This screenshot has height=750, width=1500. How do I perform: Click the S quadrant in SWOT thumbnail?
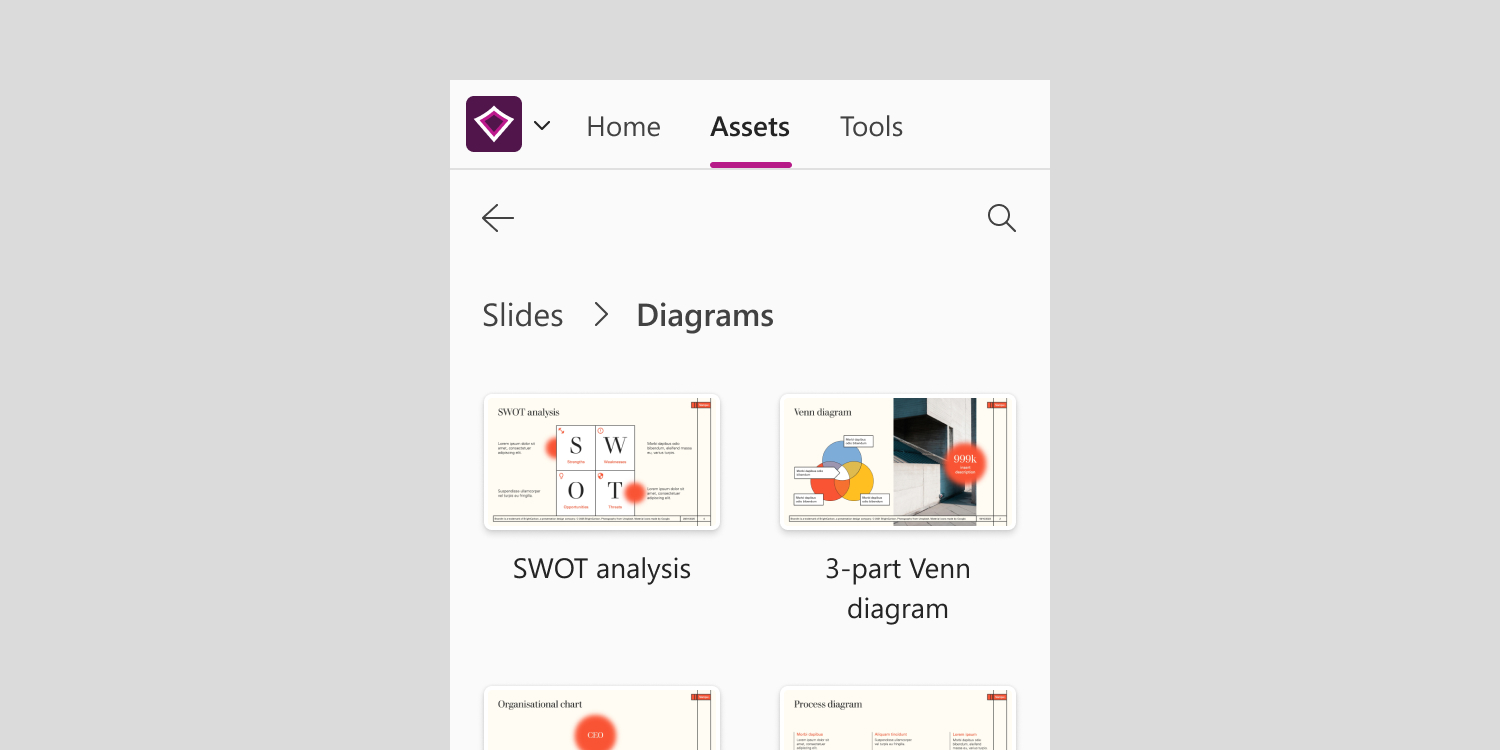coord(575,447)
